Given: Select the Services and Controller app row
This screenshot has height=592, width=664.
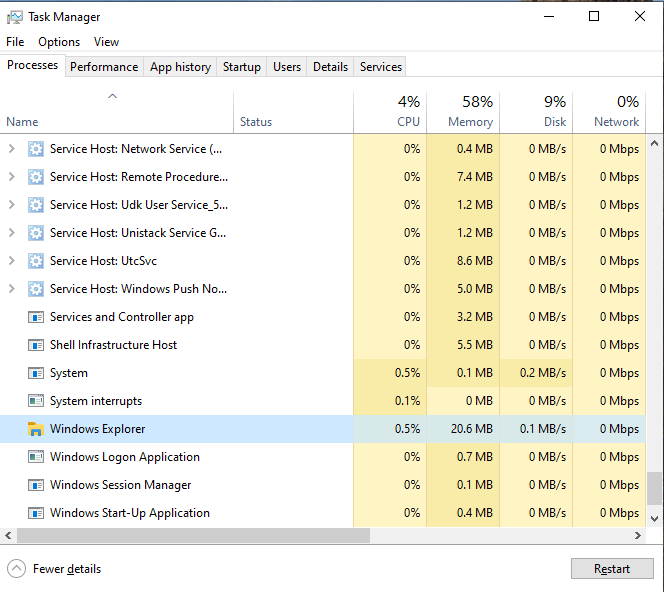Looking at the screenshot, I should pos(323,317).
